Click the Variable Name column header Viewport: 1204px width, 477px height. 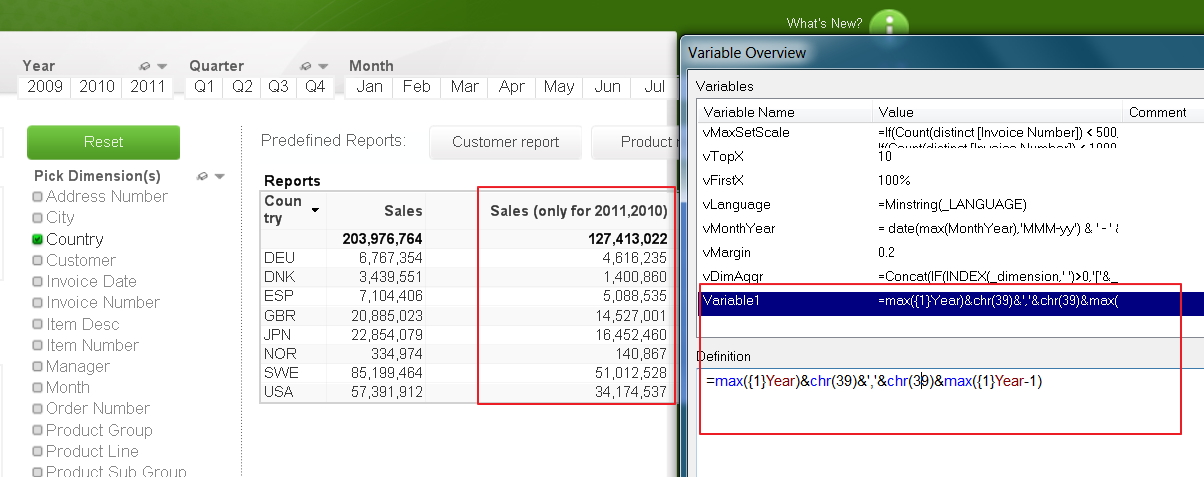[749, 112]
